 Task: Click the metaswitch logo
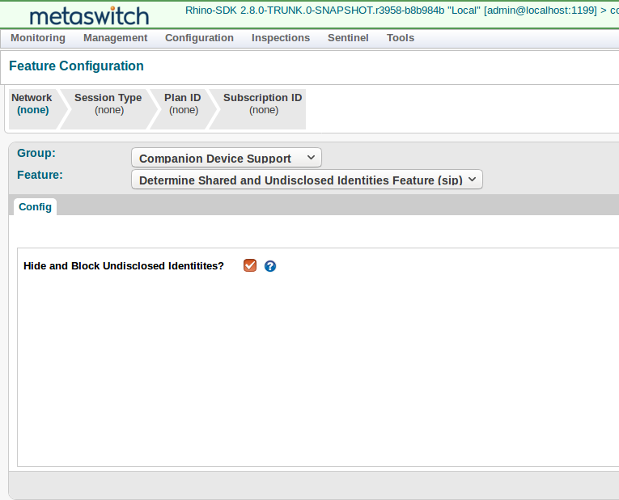(x=89, y=16)
